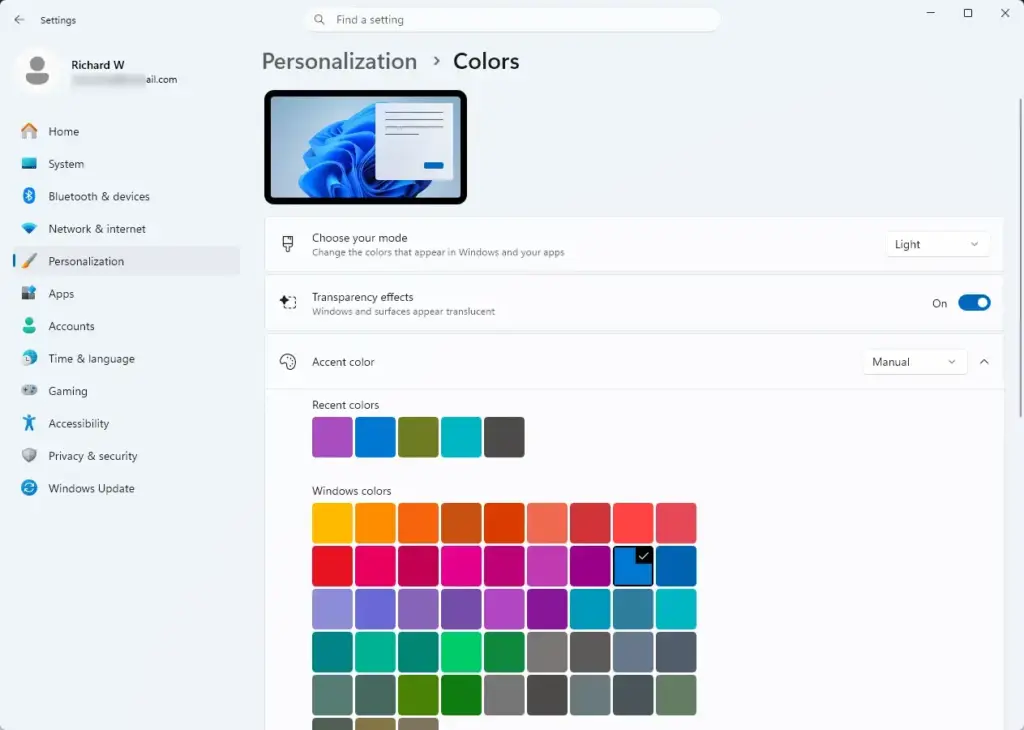Viewport: 1024px width, 730px height.
Task: Click the Windows Update sync icon
Action: (x=29, y=488)
